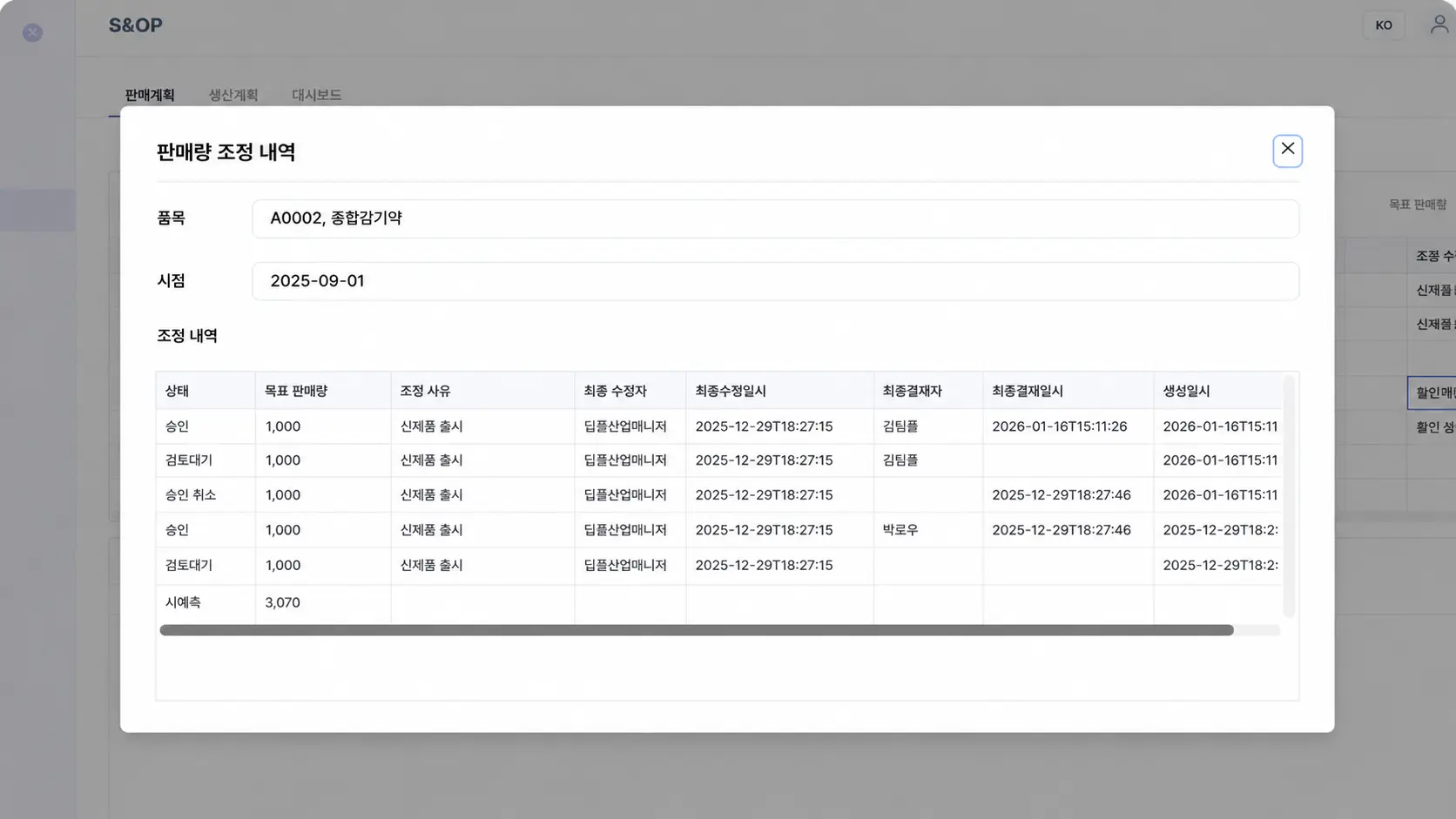Screen dimensions: 1456x819
Task: Click the horizontal scrollbar of the table
Action: coord(697,630)
